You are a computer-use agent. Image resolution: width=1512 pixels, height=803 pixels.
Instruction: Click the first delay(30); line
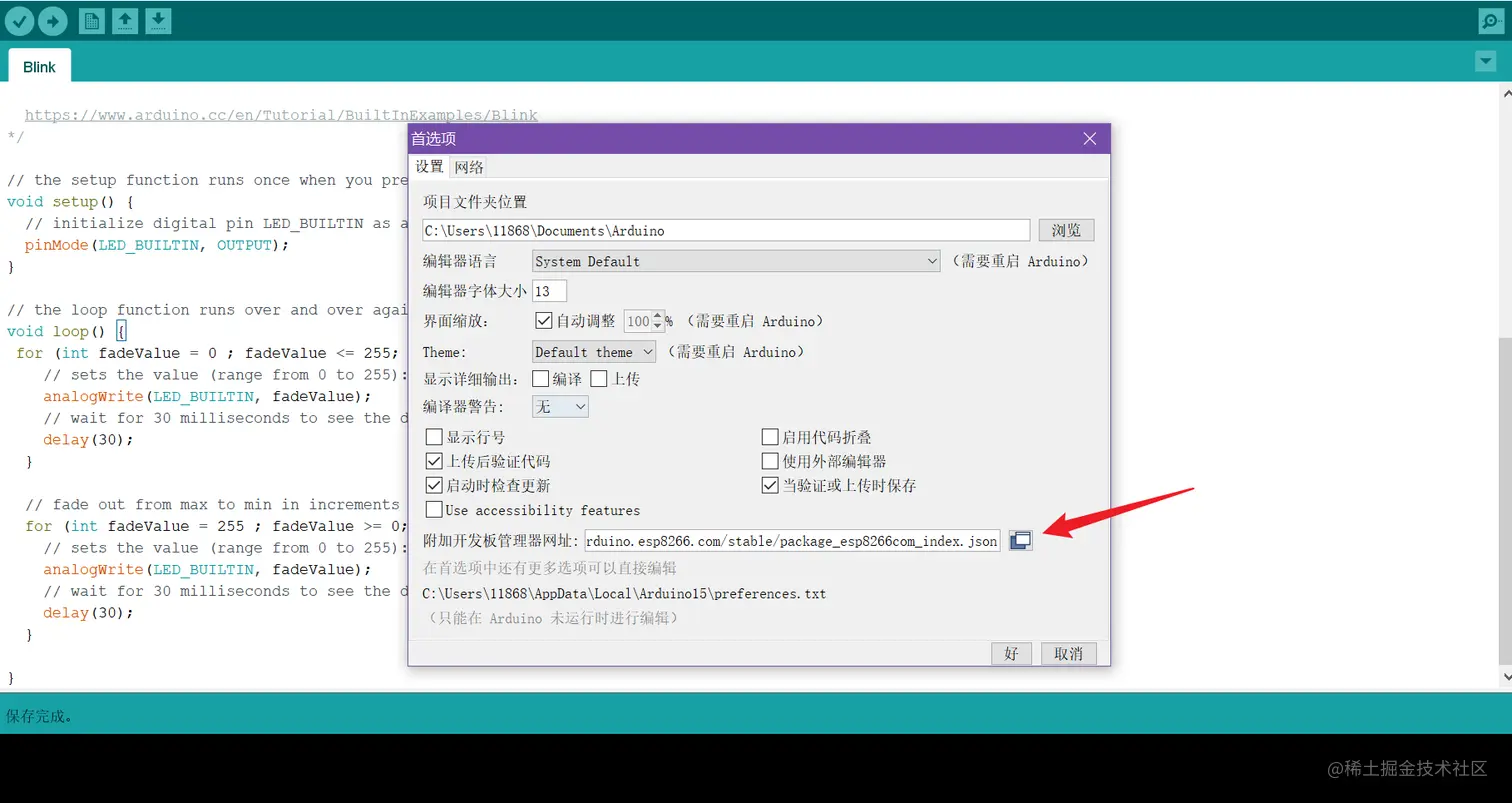point(88,439)
